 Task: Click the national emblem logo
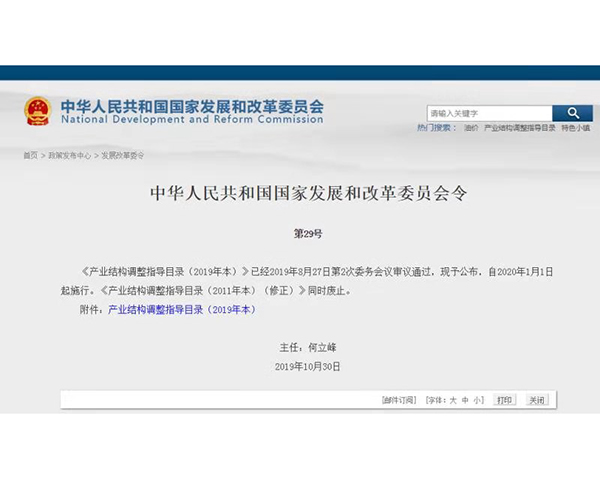[38, 111]
